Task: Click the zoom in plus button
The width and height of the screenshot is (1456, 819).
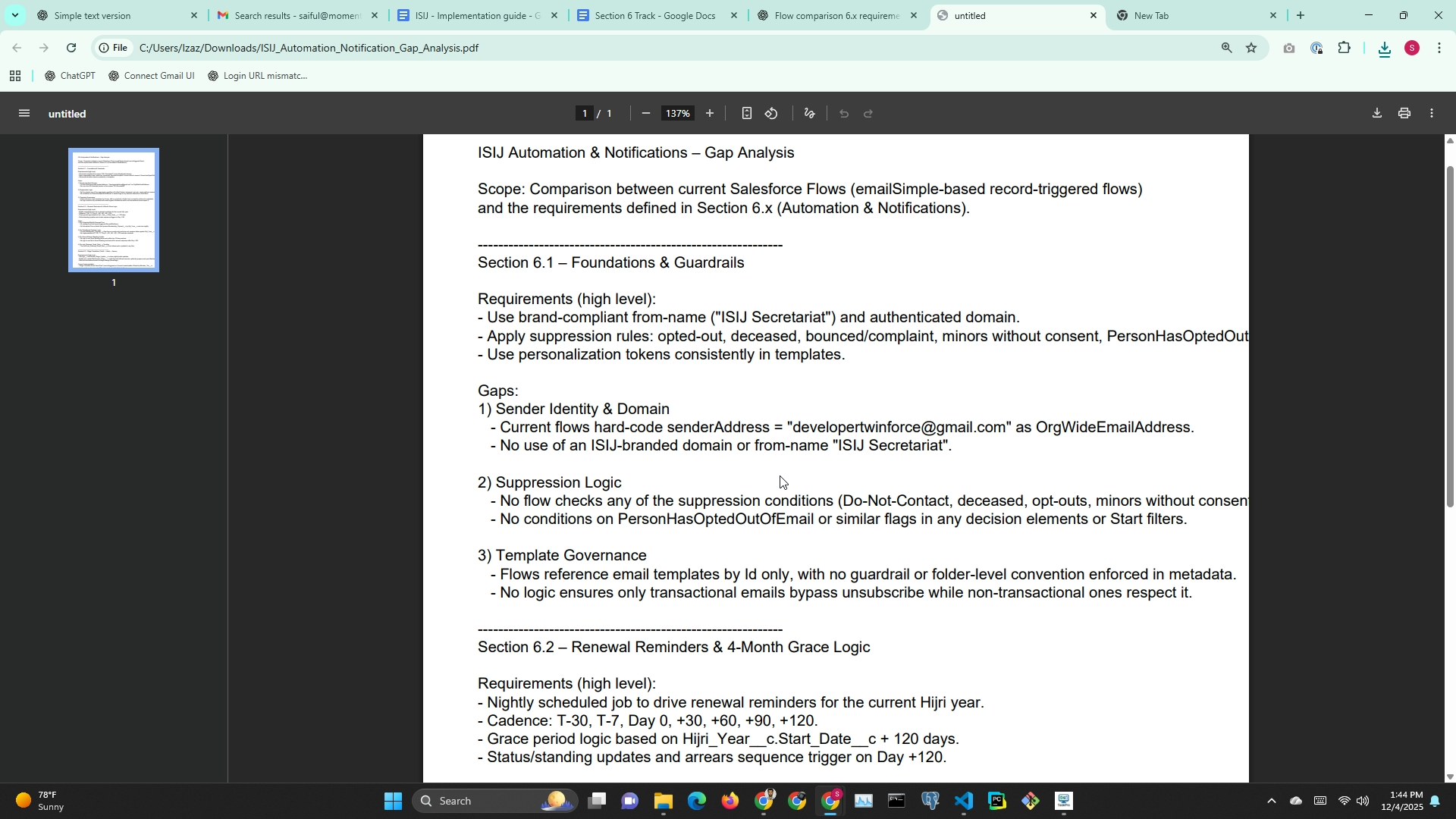Action: pyautogui.click(x=710, y=114)
